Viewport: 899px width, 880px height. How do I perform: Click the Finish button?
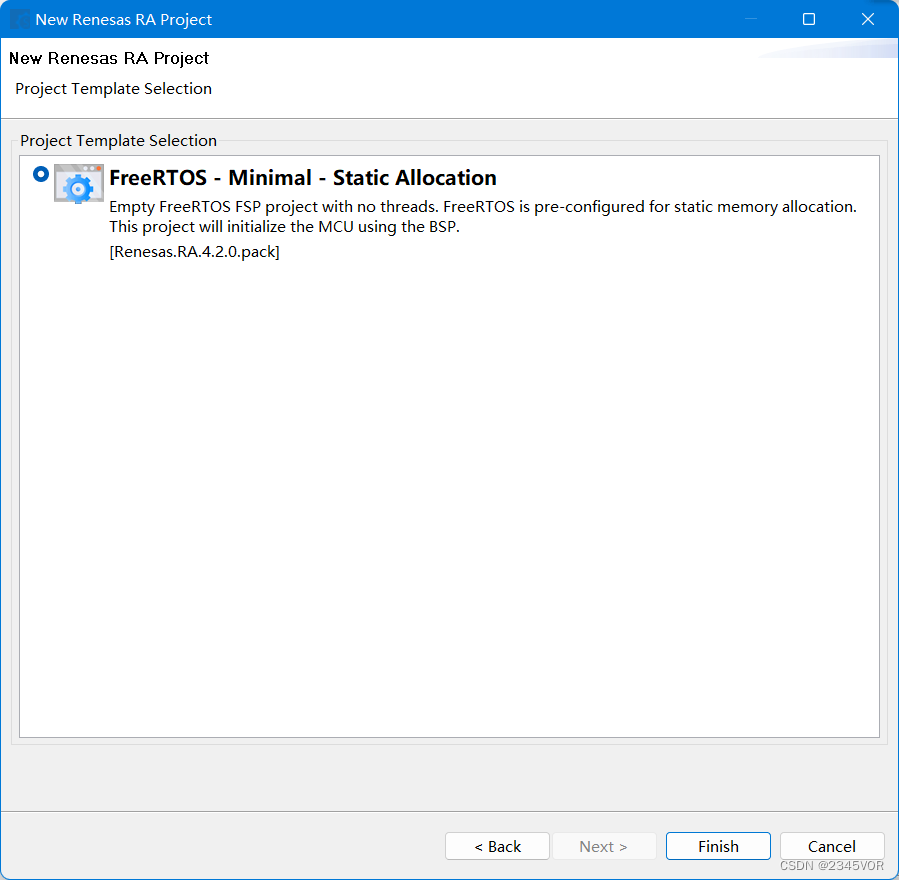718,846
